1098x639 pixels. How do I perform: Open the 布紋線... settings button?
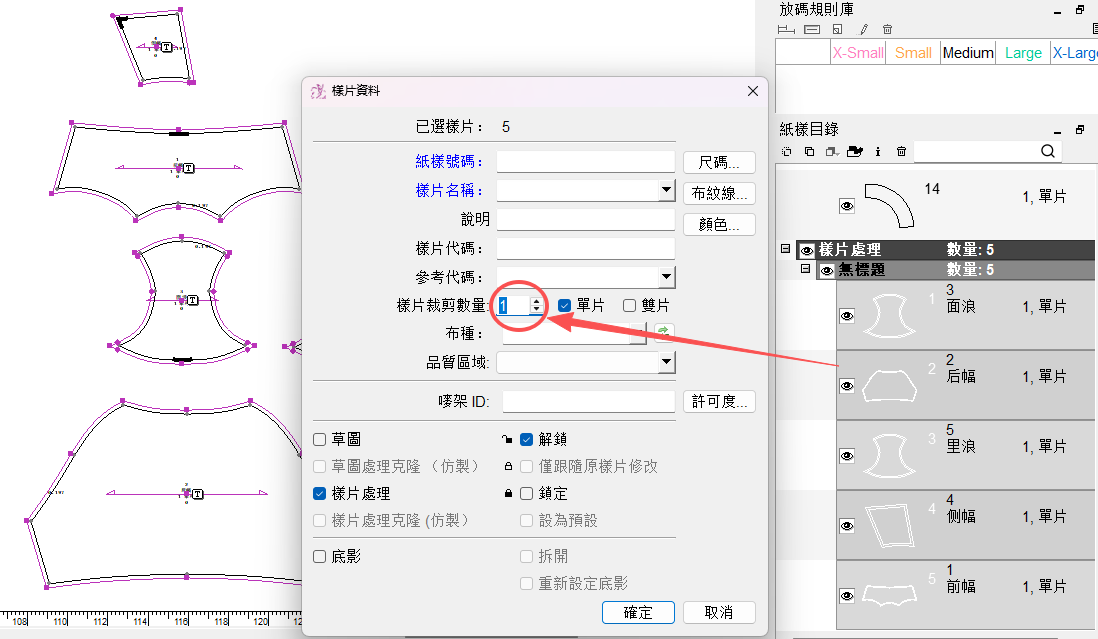(x=719, y=193)
